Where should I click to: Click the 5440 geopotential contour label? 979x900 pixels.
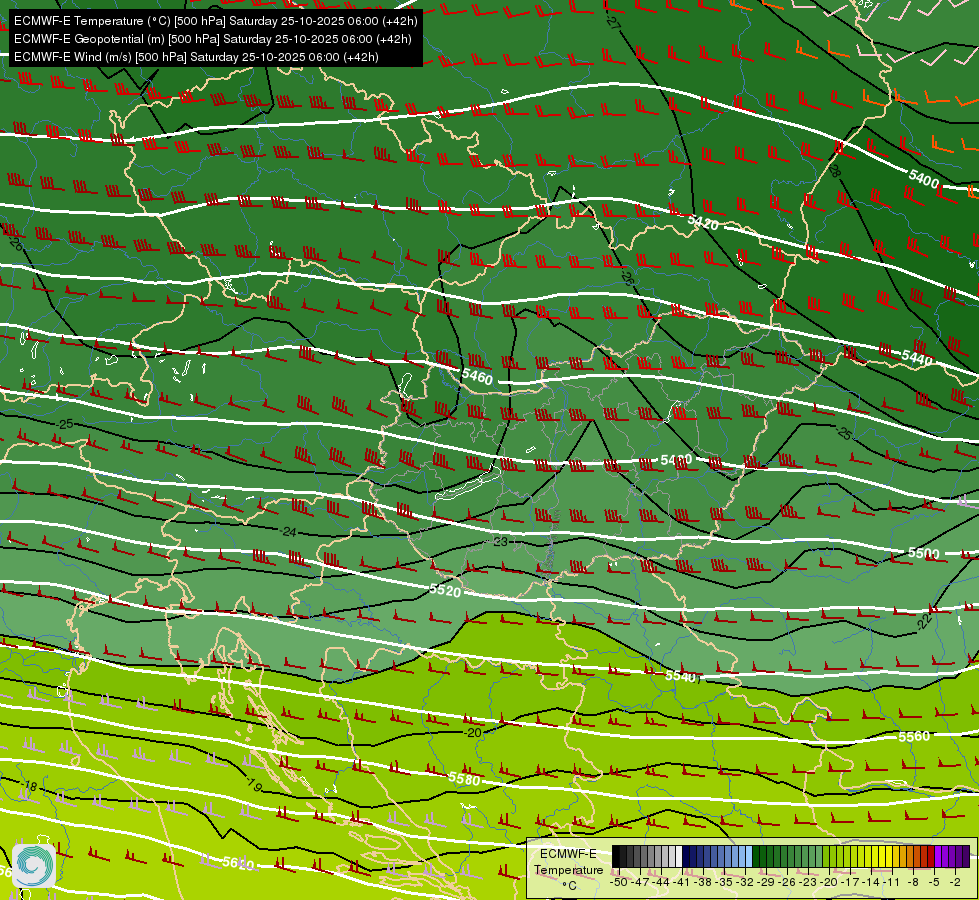(x=917, y=358)
